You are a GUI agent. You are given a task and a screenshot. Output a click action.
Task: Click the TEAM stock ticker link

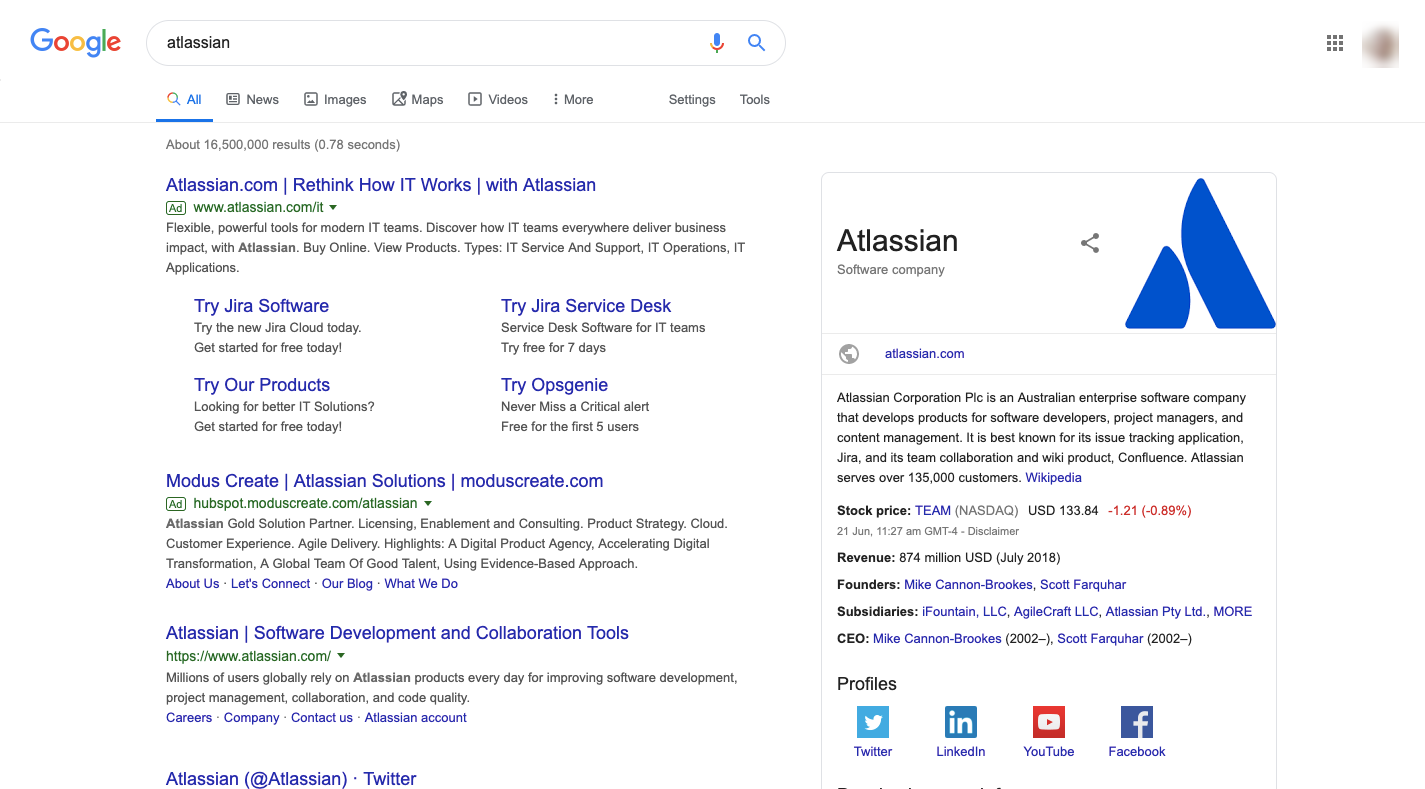(933, 511)
